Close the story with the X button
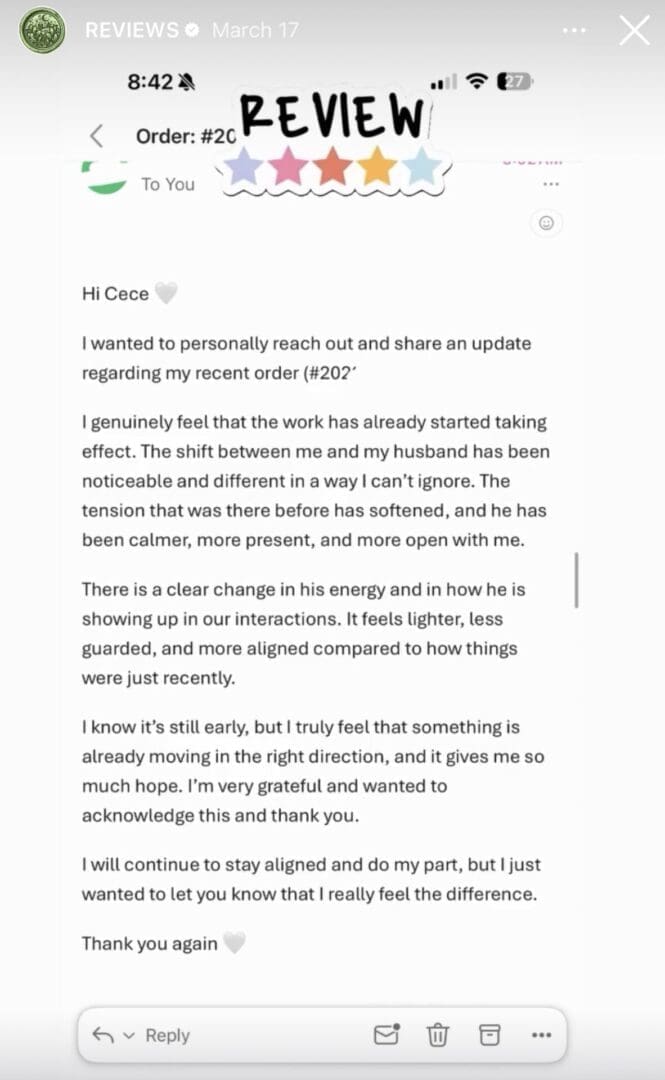The width and height of the screenshot is (665, 1080). tap(634, 31)
